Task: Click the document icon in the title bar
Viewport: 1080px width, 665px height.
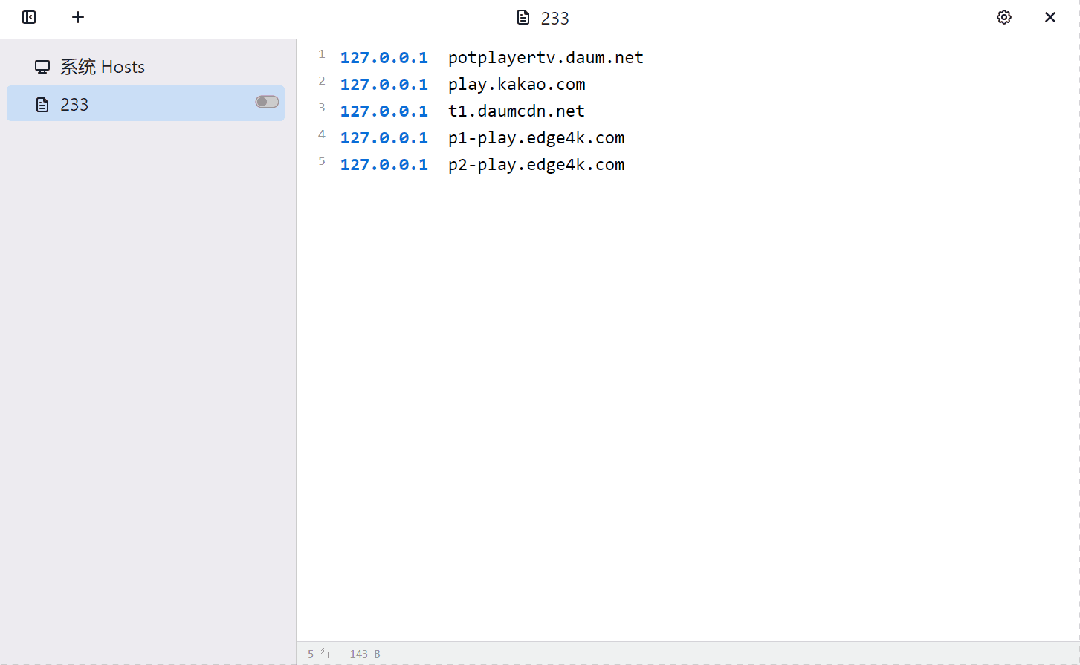Action: tap(522, 18)
